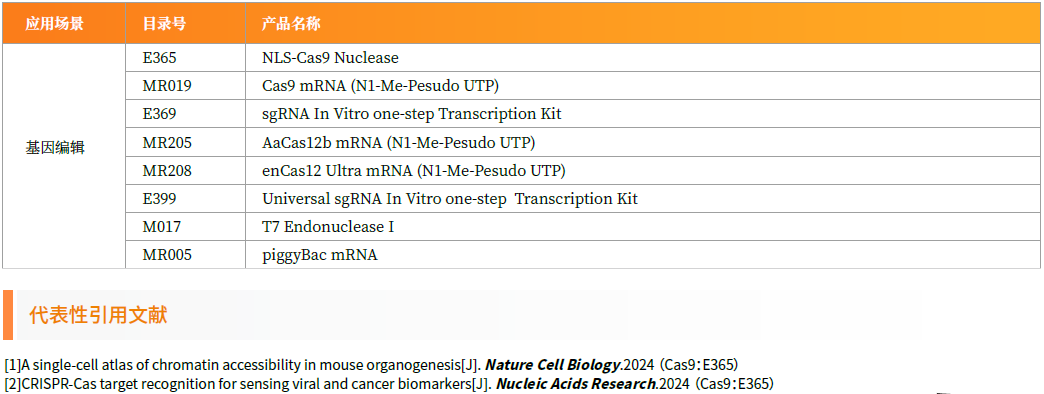
Task: Open enCas12 Ultra mRNA product
Action: point(413,170)
